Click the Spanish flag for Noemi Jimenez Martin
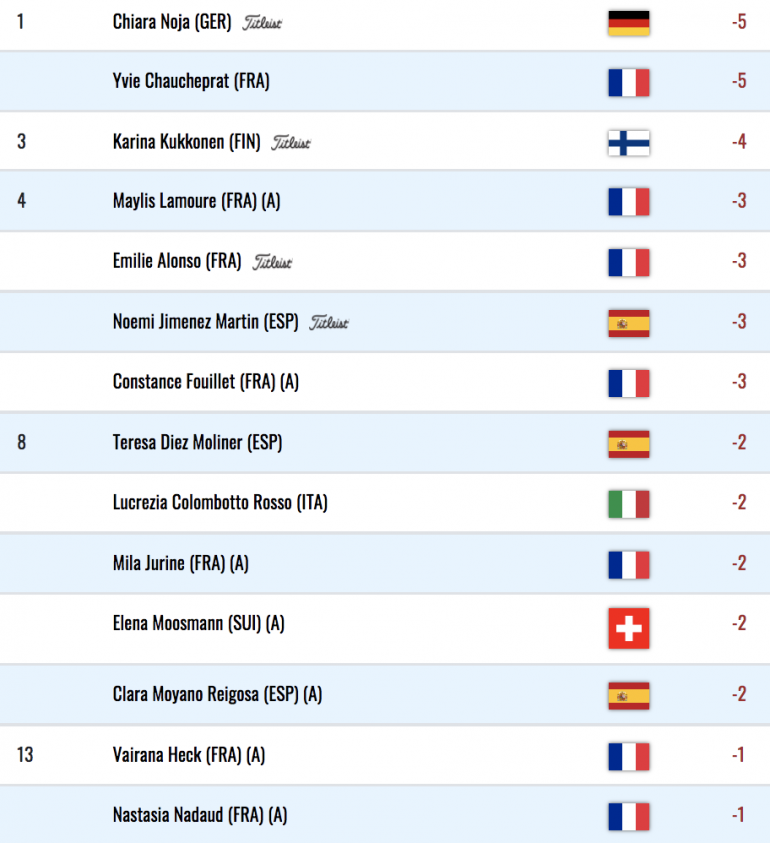770x843 pixels. coord(629,323)
